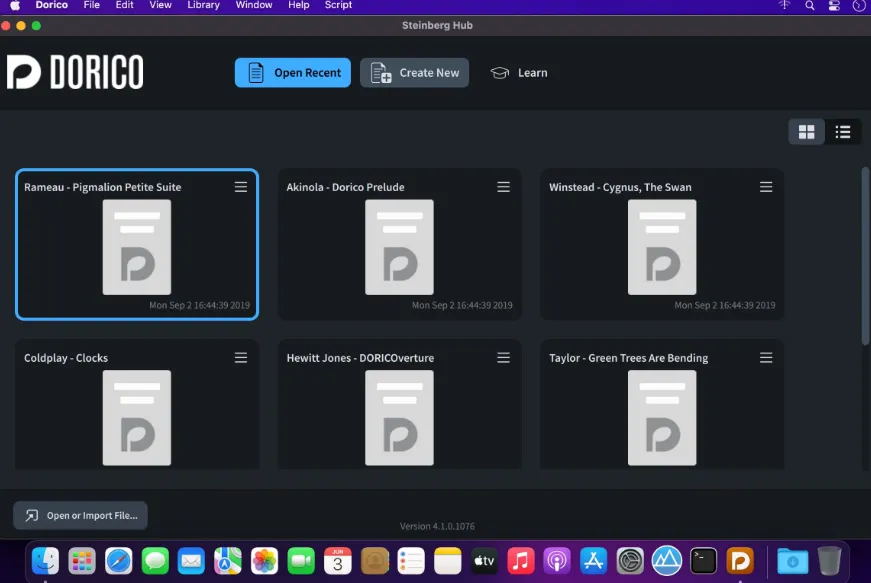Open Spotlight search in menu bar
This screenshot has width=871, height=583.
click(x=809, y=6)
